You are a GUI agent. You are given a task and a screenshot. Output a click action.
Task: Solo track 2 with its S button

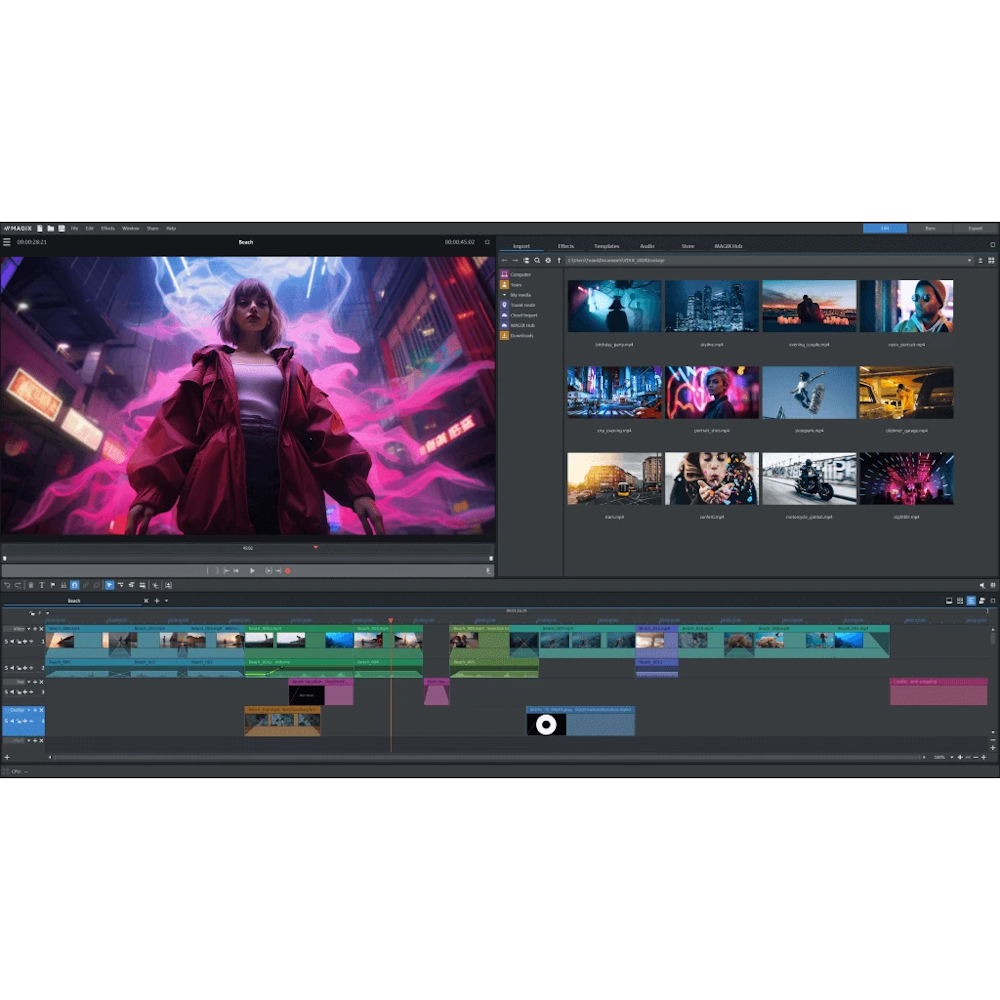pyautogui.click(x=5, y=668)
